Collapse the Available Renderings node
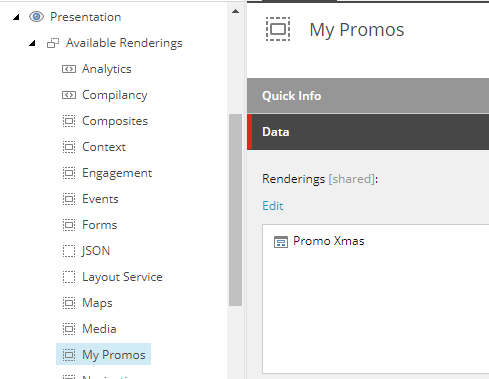 (x=32, y=43)
